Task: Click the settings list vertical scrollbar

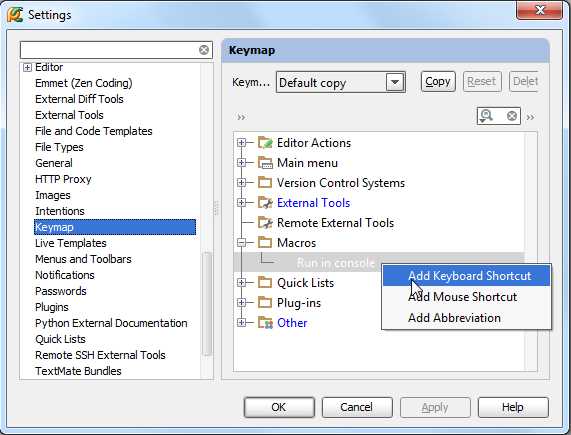Action: click(207, 304)
